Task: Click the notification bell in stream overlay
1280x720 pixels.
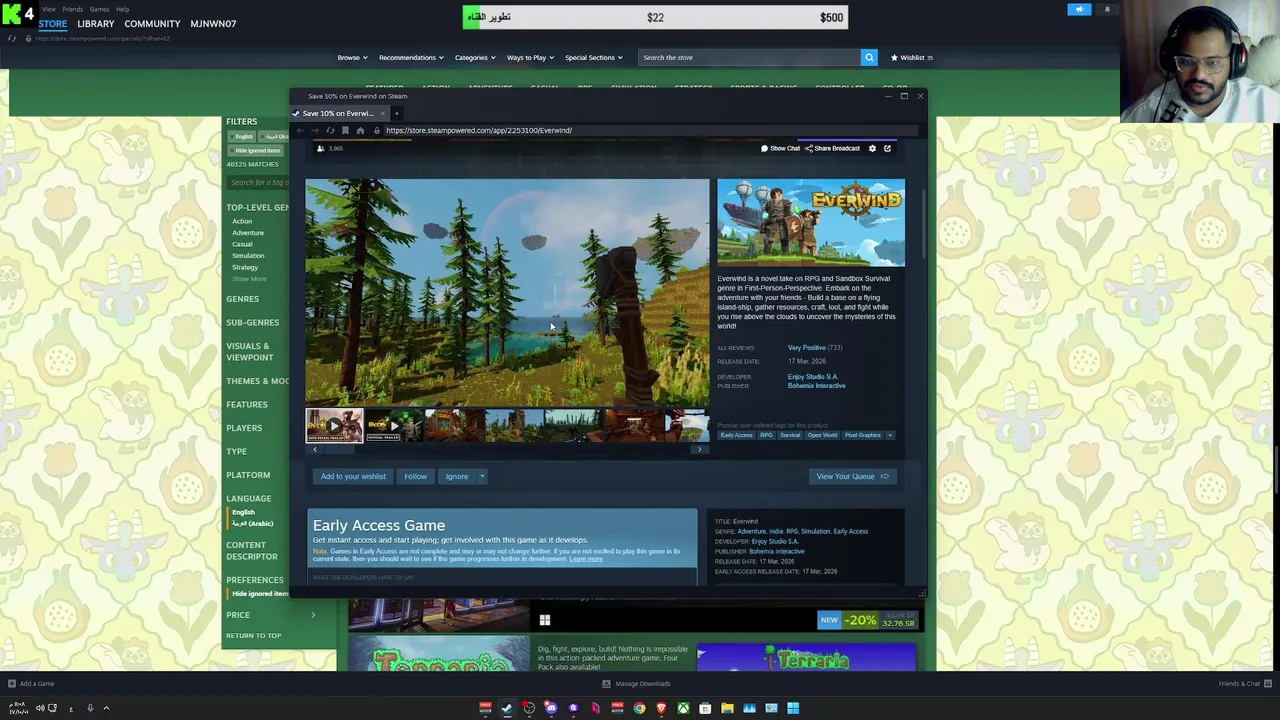Action: tap(1107, 9)
